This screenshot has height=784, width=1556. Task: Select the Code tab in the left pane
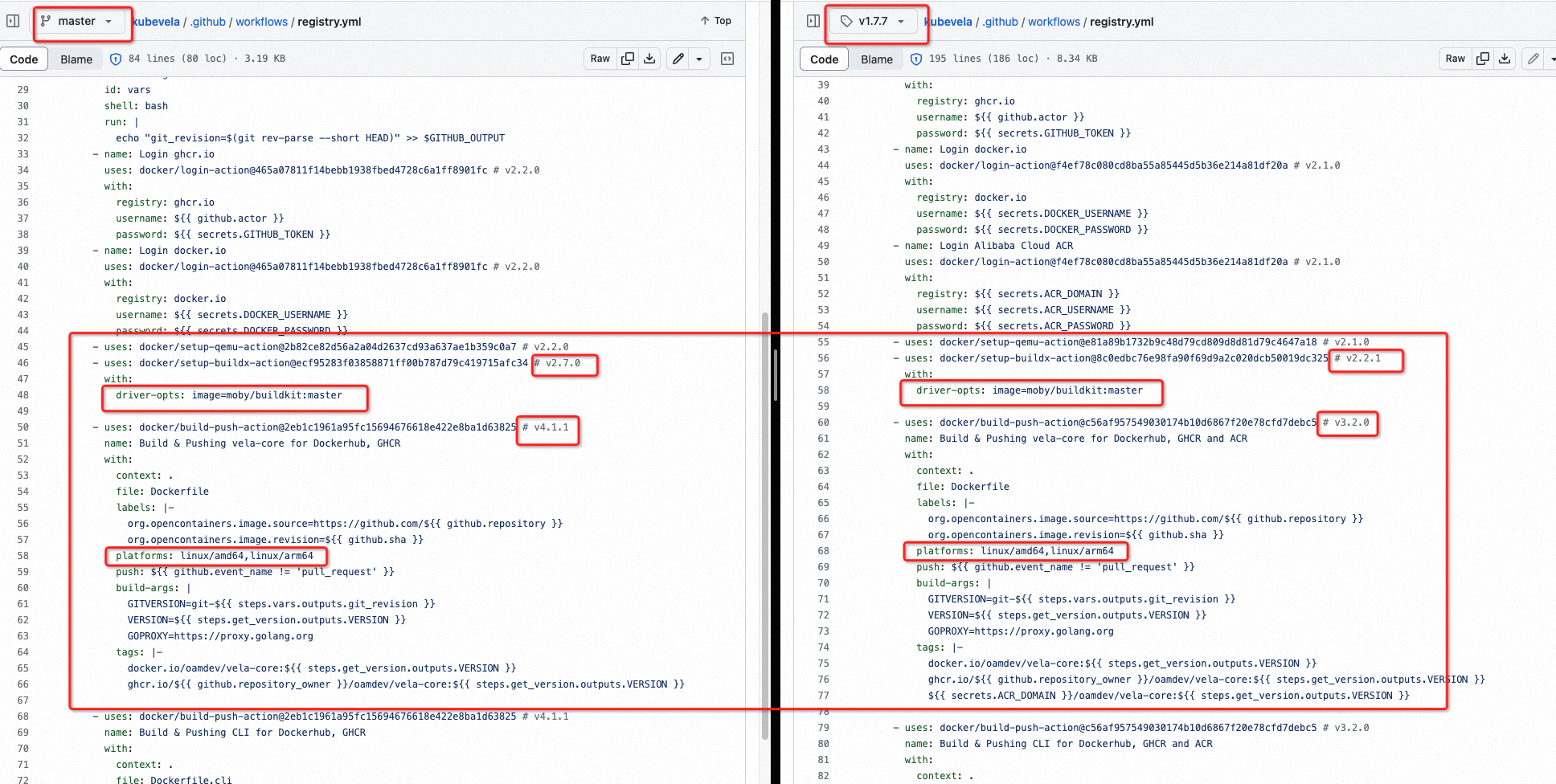click(x=24, y=59)
